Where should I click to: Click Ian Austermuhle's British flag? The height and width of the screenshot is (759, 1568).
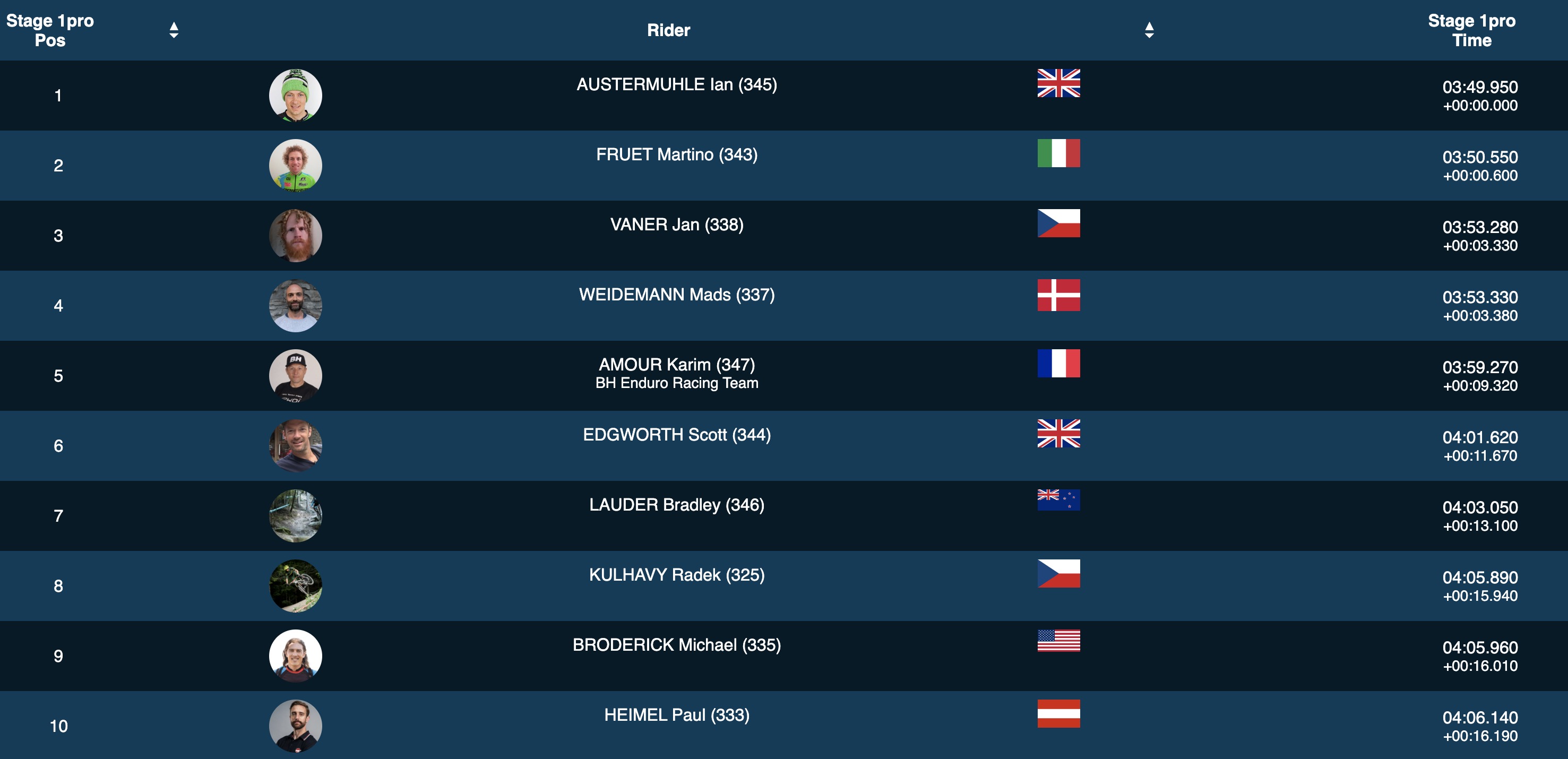click(1058, 83)
